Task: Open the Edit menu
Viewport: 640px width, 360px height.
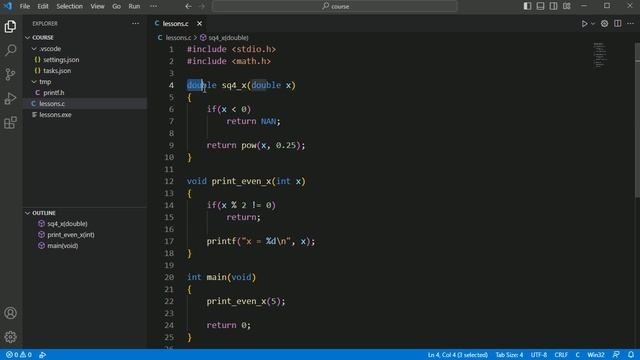Action: 43,6
